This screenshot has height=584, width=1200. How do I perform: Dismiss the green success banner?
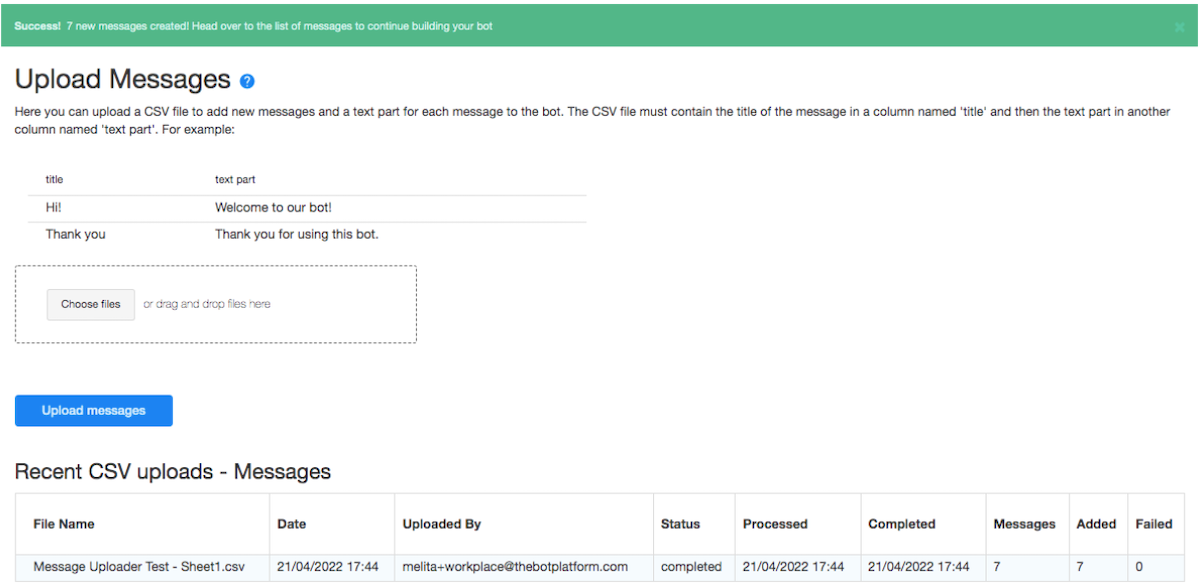[1180, 27]
